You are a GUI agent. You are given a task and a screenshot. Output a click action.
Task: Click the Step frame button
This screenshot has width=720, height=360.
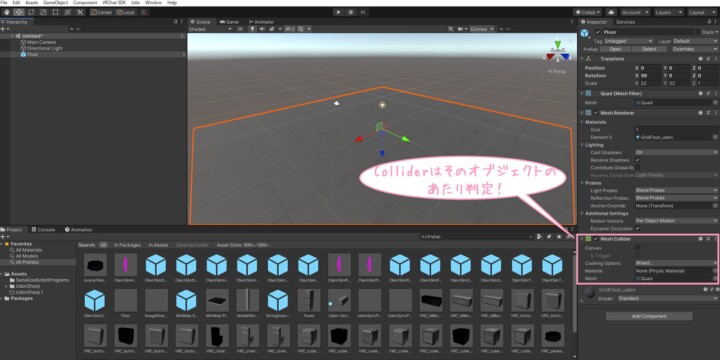click(x=363, y=12)
